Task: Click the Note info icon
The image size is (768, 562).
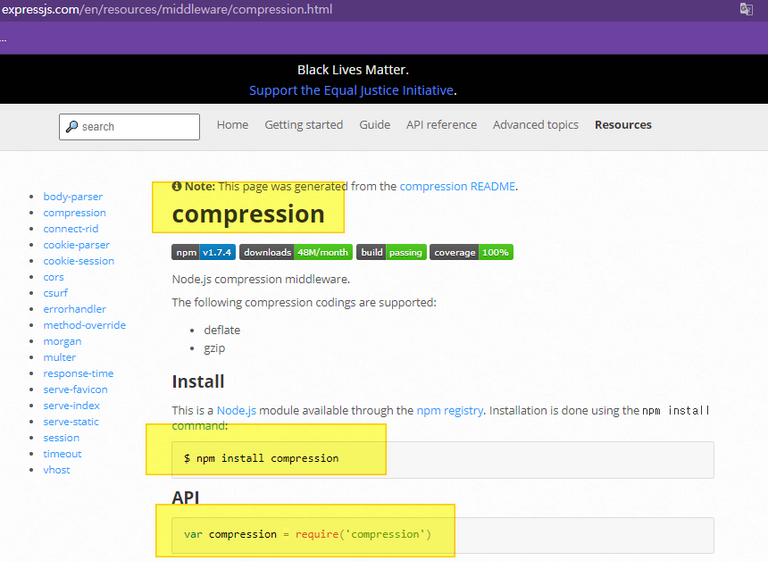Action: click(x=177, y=186)
